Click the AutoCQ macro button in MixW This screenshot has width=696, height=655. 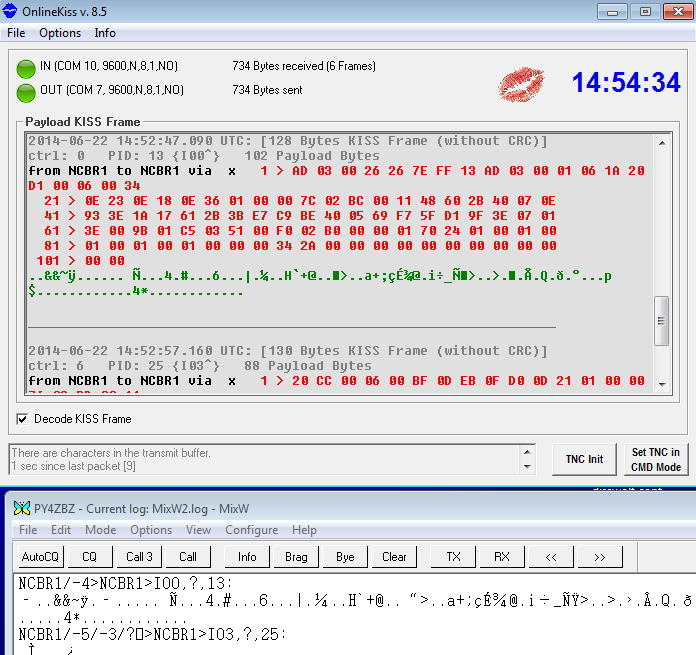tap(40, 556)
